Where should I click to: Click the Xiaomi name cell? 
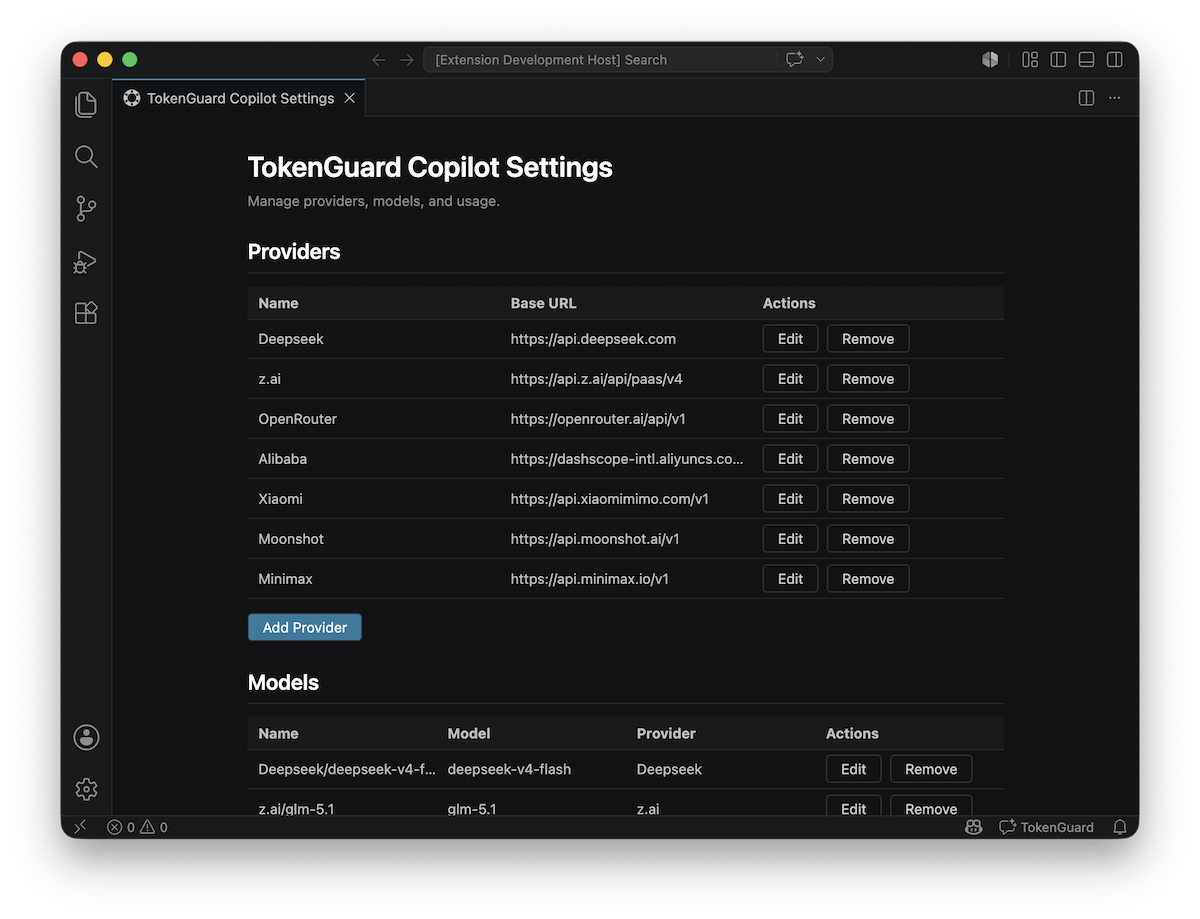tap(280, 499)
